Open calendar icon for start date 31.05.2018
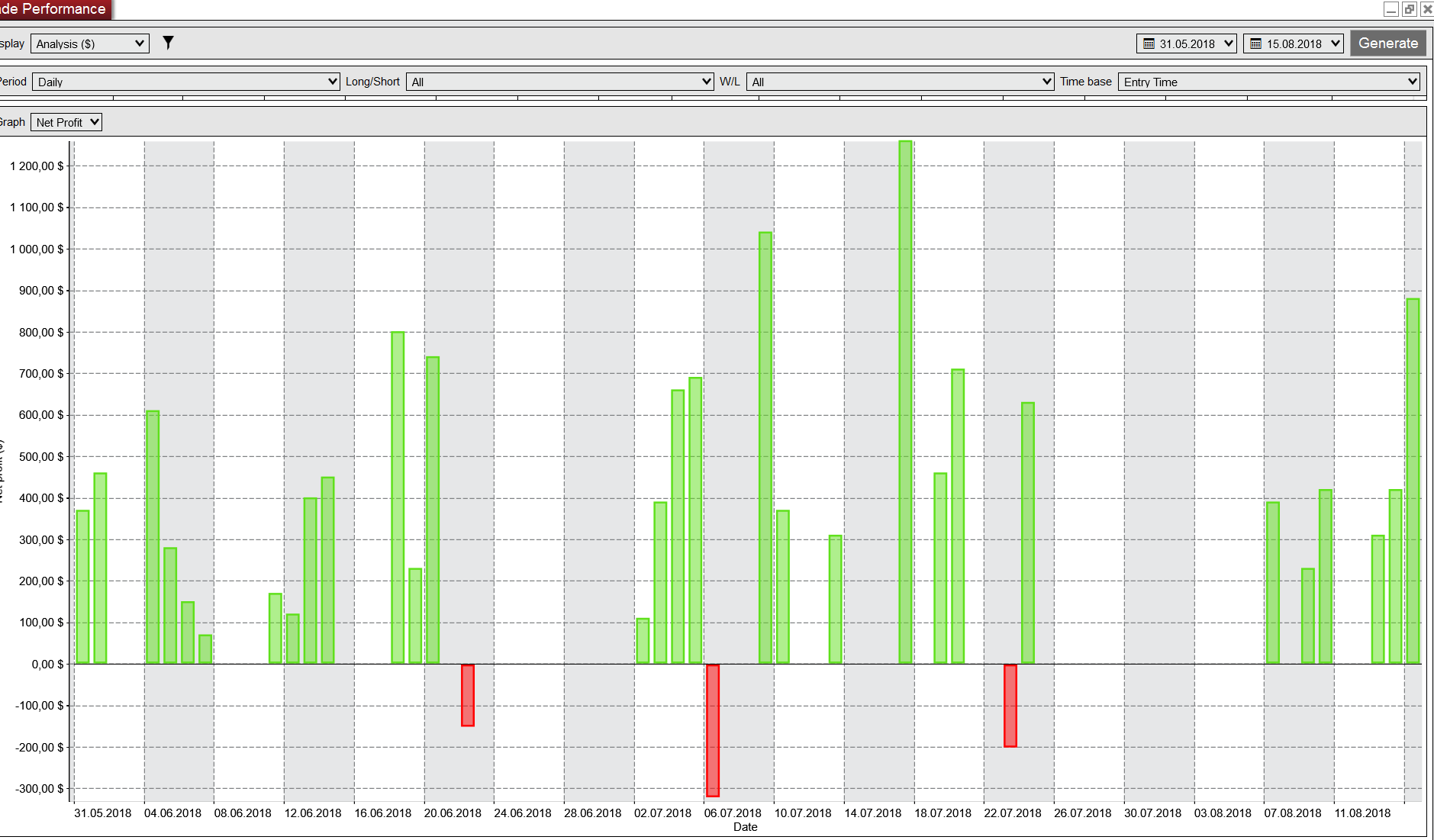 tap(1149, 43)
